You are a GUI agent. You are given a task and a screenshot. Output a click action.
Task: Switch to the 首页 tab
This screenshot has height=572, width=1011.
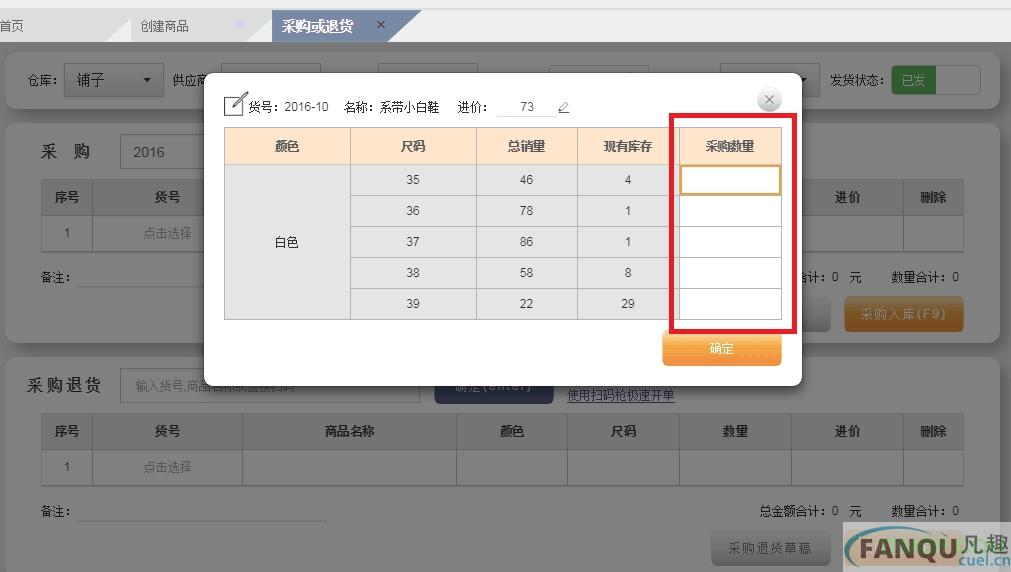[12, 26]
